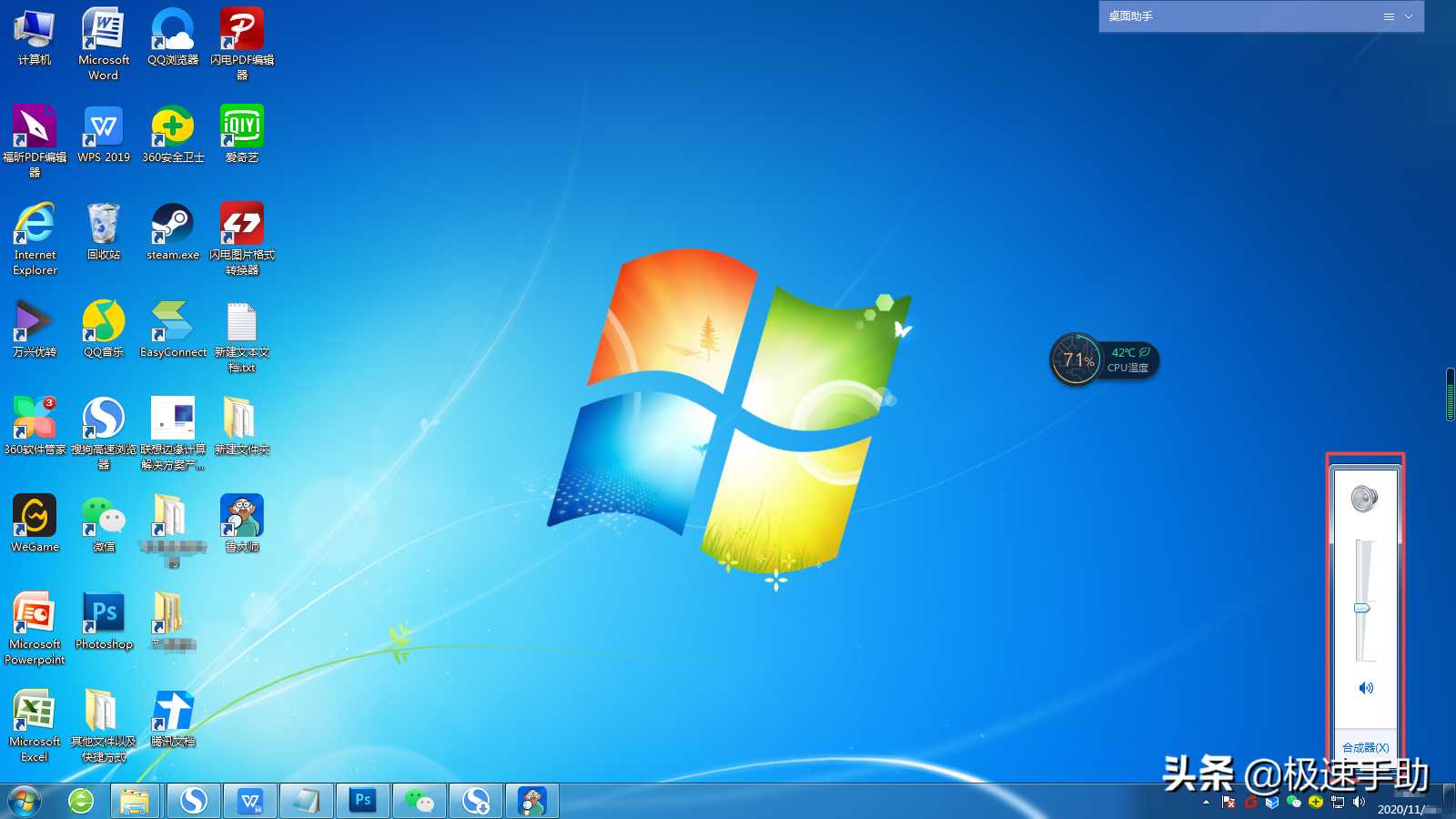1456x819 pixels.
Task: Click the 71% memory usage gauge
Action: click(1077, 359)
